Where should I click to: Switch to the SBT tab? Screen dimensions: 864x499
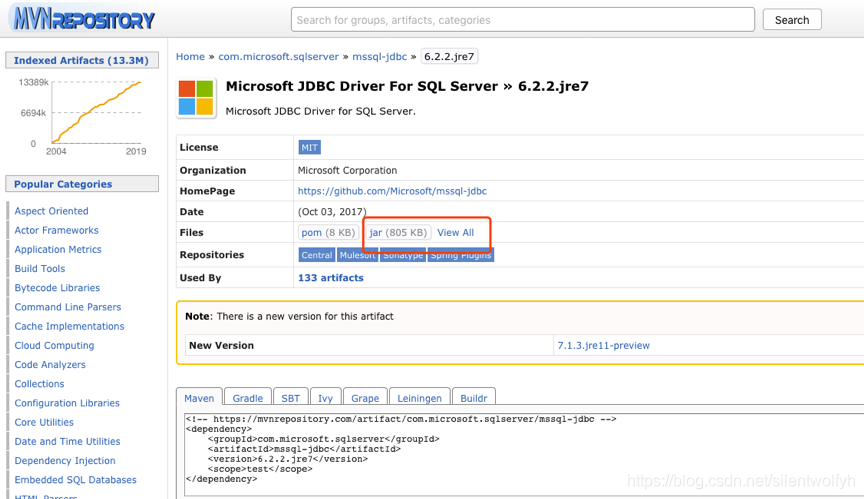click(x=290, y=398)
